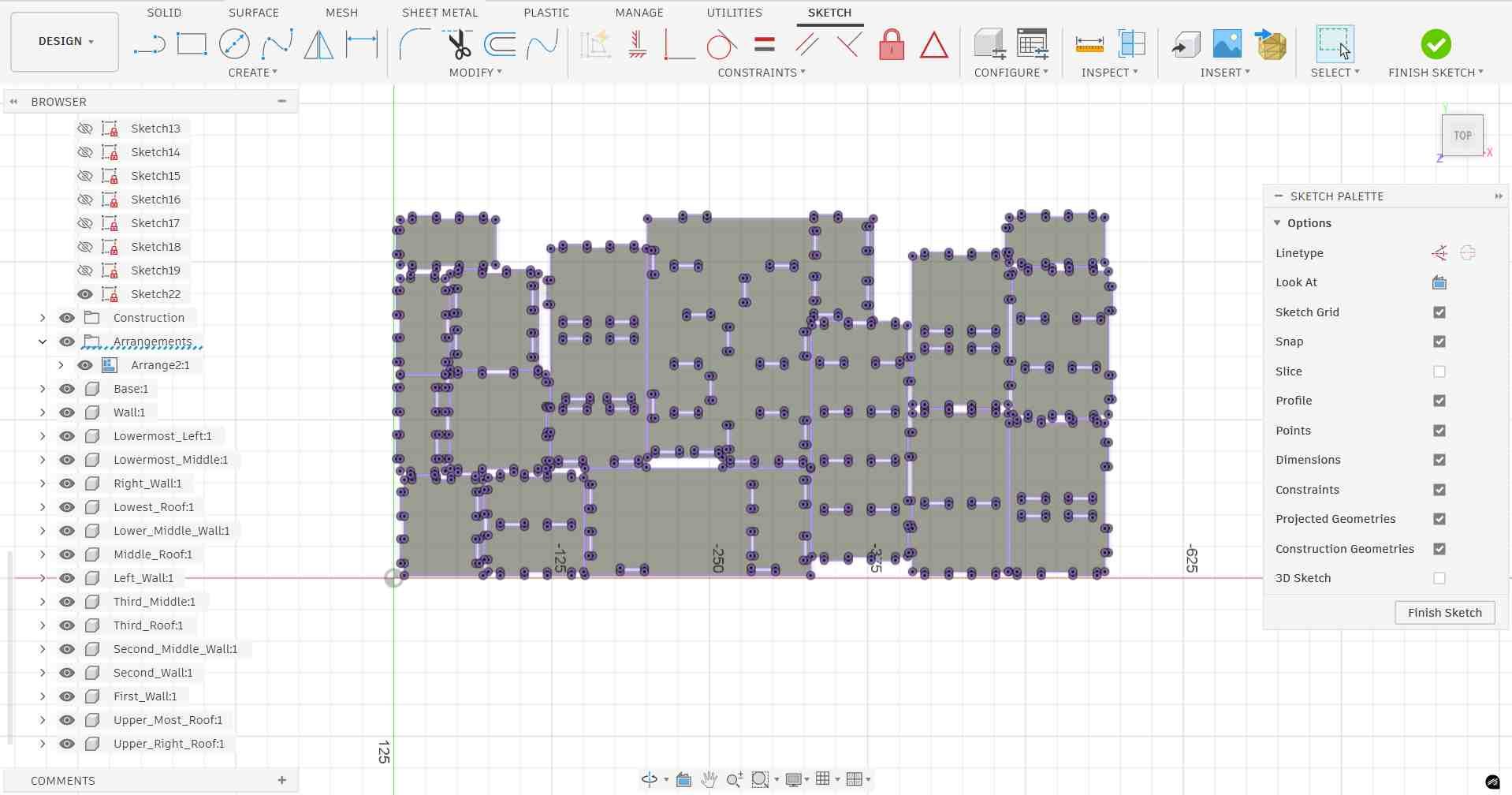Disable the Sketch Grid checkbox
Image resolution: width=1512 pixels, height=795 pixels.
tap(1439, 312)
